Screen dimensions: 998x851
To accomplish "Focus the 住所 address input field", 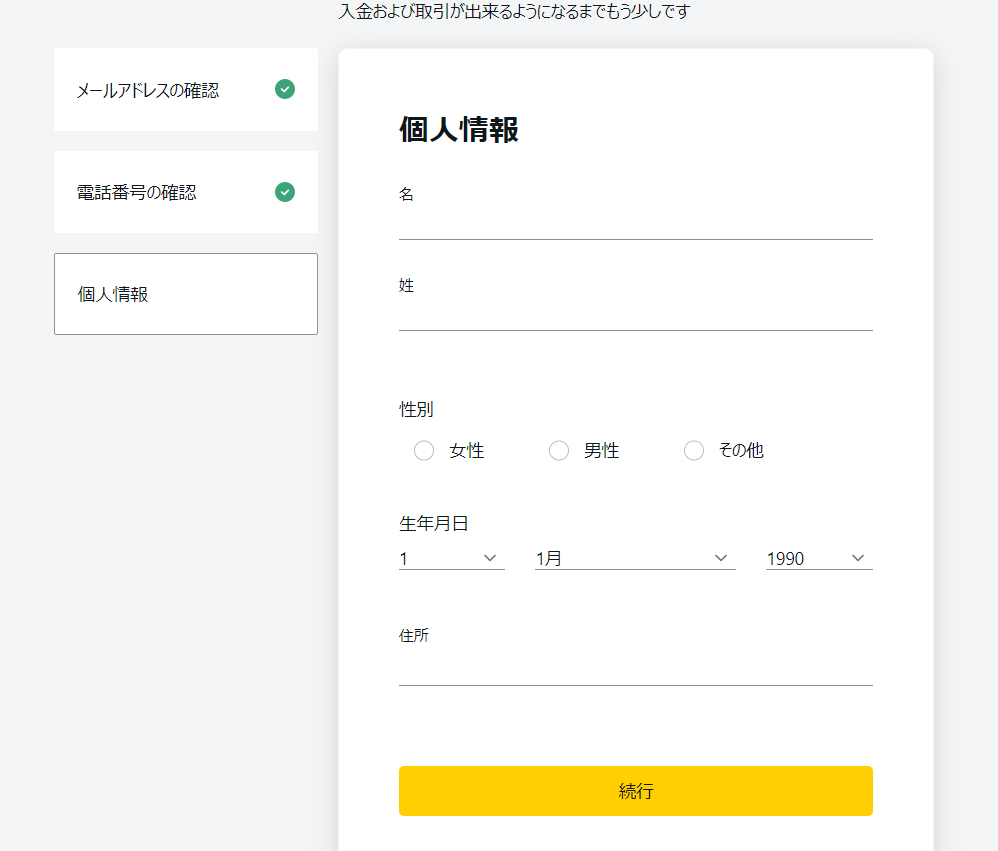I will tap(635, 670).
